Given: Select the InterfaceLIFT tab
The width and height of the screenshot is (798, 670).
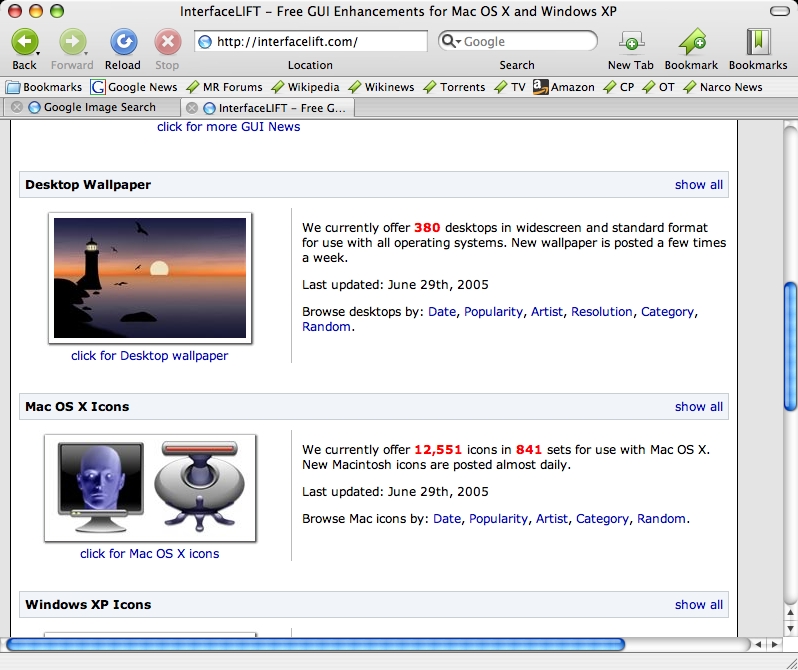Looking at the screenshot, I should 280,108.
